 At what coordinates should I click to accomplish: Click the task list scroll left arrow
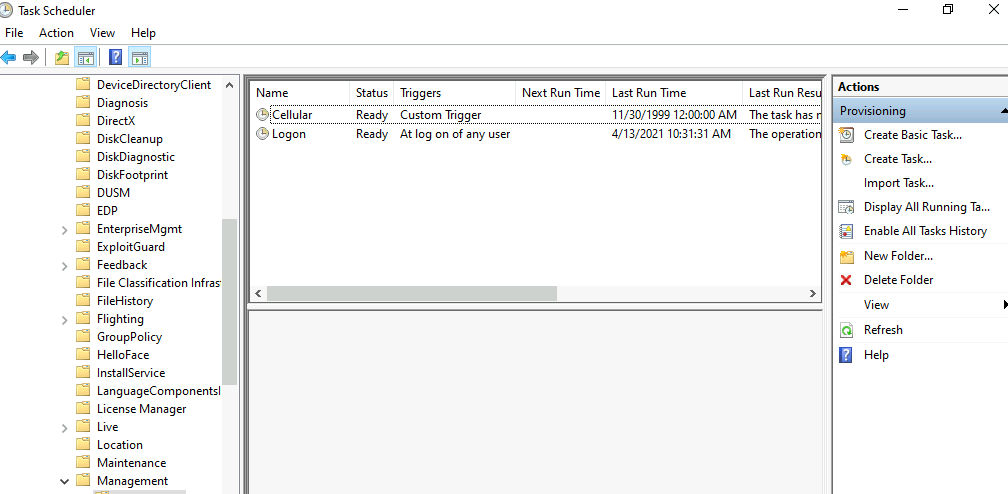pyautogui.click(x=258, y=293)
